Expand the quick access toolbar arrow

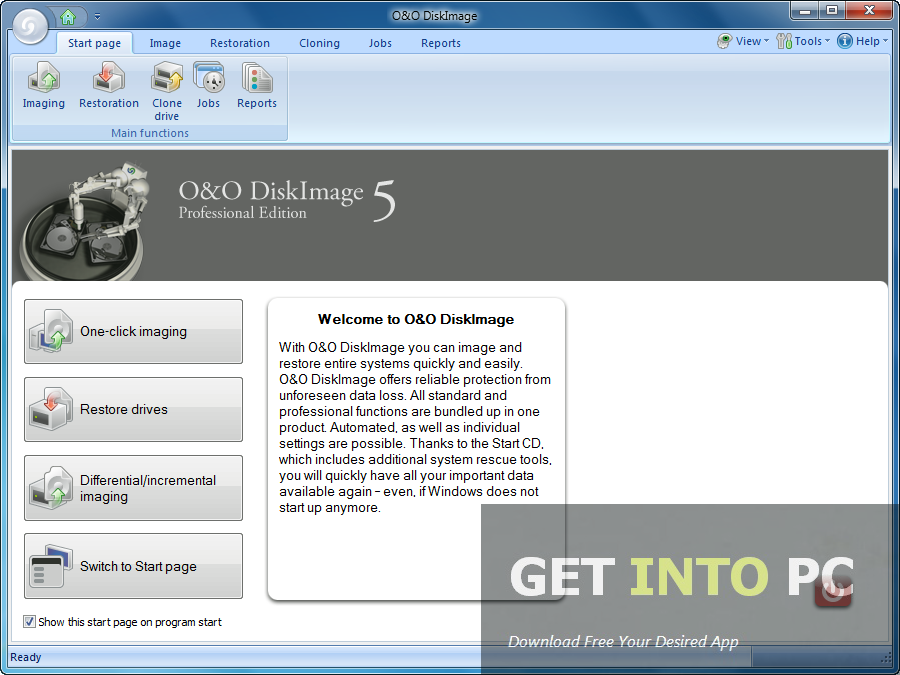click(x=98, y=17)
